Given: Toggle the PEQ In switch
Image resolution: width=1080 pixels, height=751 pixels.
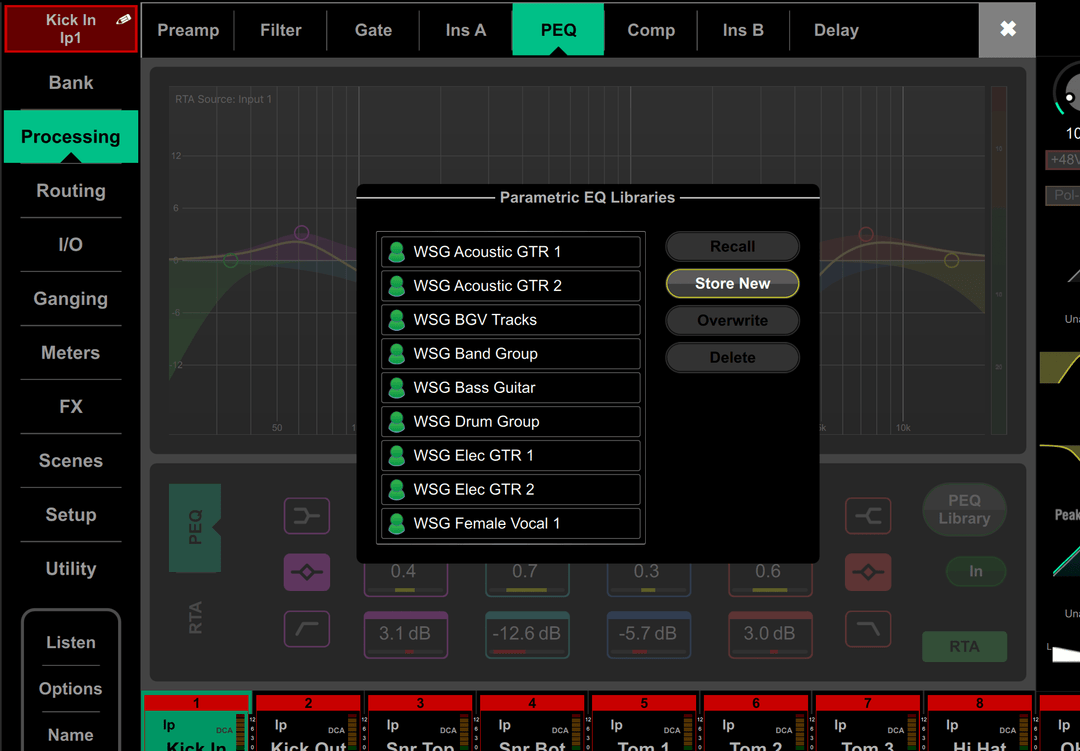Looking at the screenshot, I should [x=975, y=571].
